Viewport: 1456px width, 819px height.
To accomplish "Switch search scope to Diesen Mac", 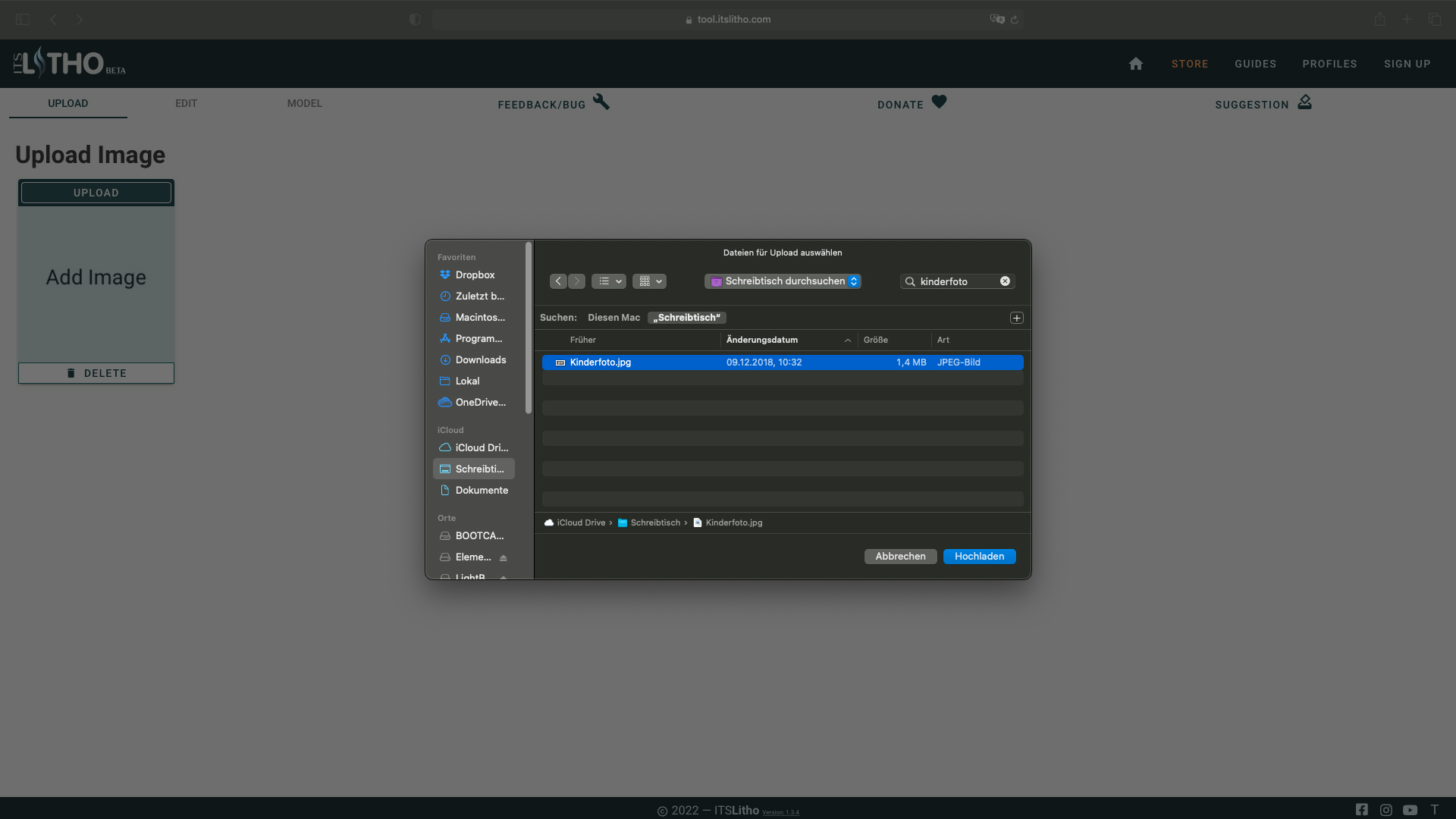I will point(613,318).
